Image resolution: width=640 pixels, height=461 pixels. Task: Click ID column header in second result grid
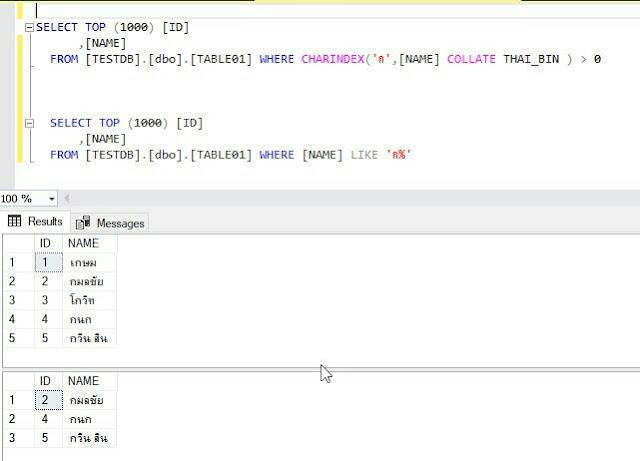pos(48,381)
